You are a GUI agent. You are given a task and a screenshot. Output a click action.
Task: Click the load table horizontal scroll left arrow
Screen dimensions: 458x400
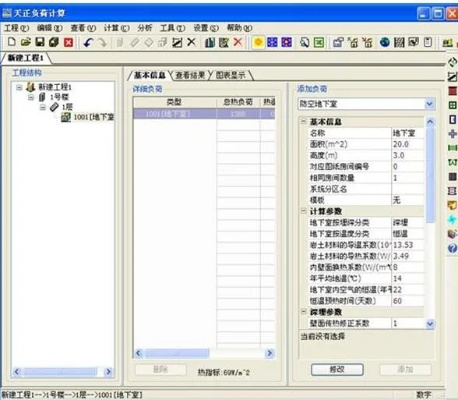[x=139, y=353]
